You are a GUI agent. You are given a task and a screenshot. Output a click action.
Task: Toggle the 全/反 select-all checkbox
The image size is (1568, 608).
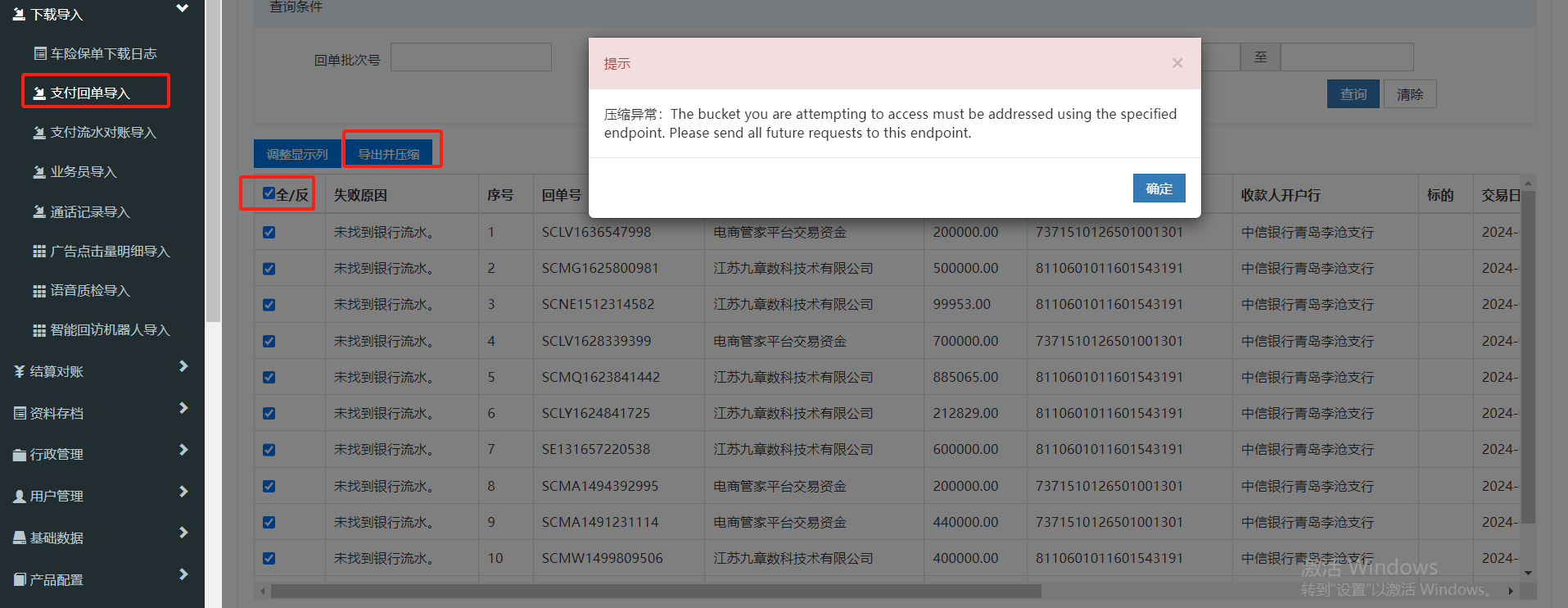pyautogui.click(x=269, y=193)
